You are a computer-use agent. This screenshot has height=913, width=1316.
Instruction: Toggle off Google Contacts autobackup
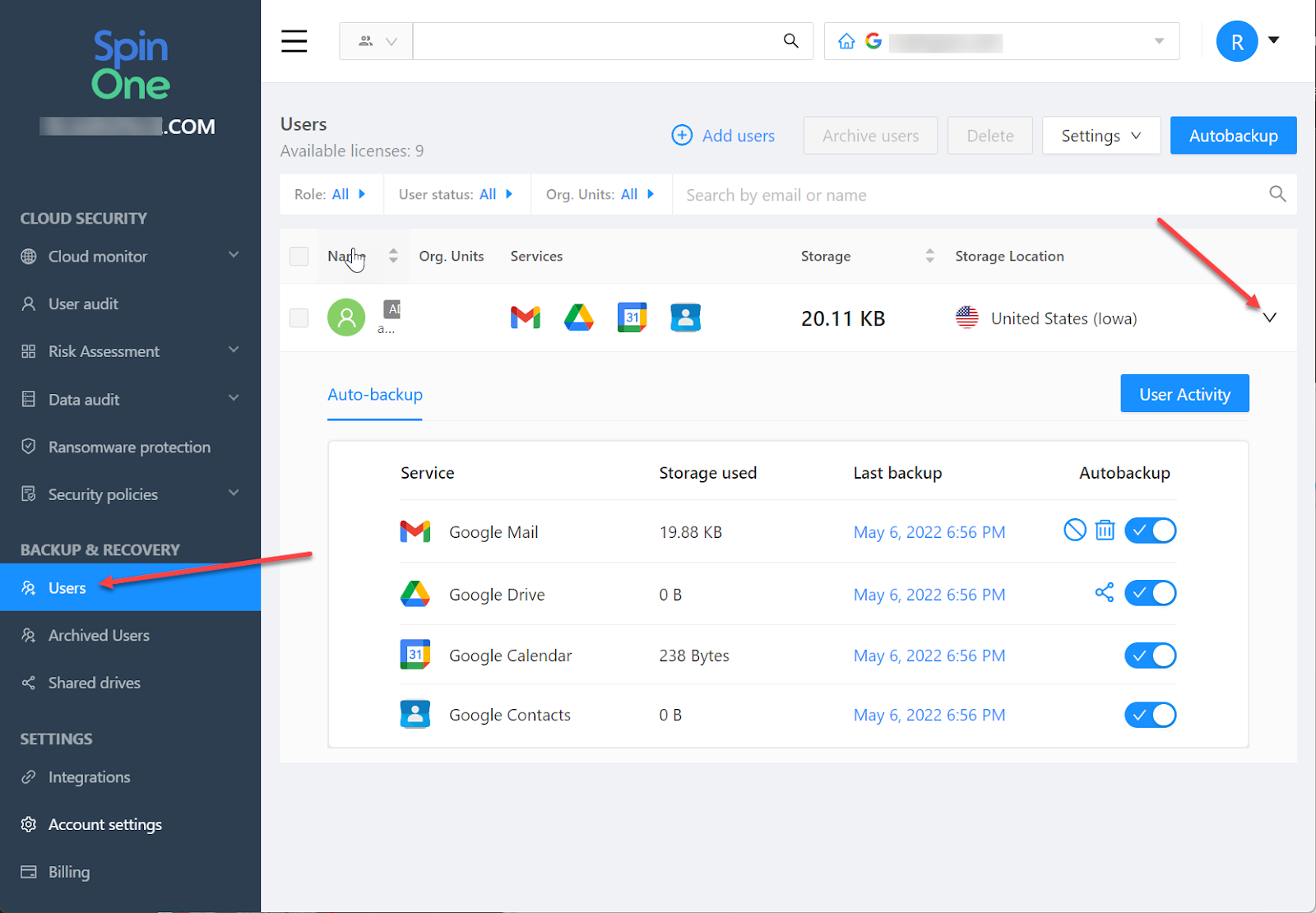[1150, 715]
